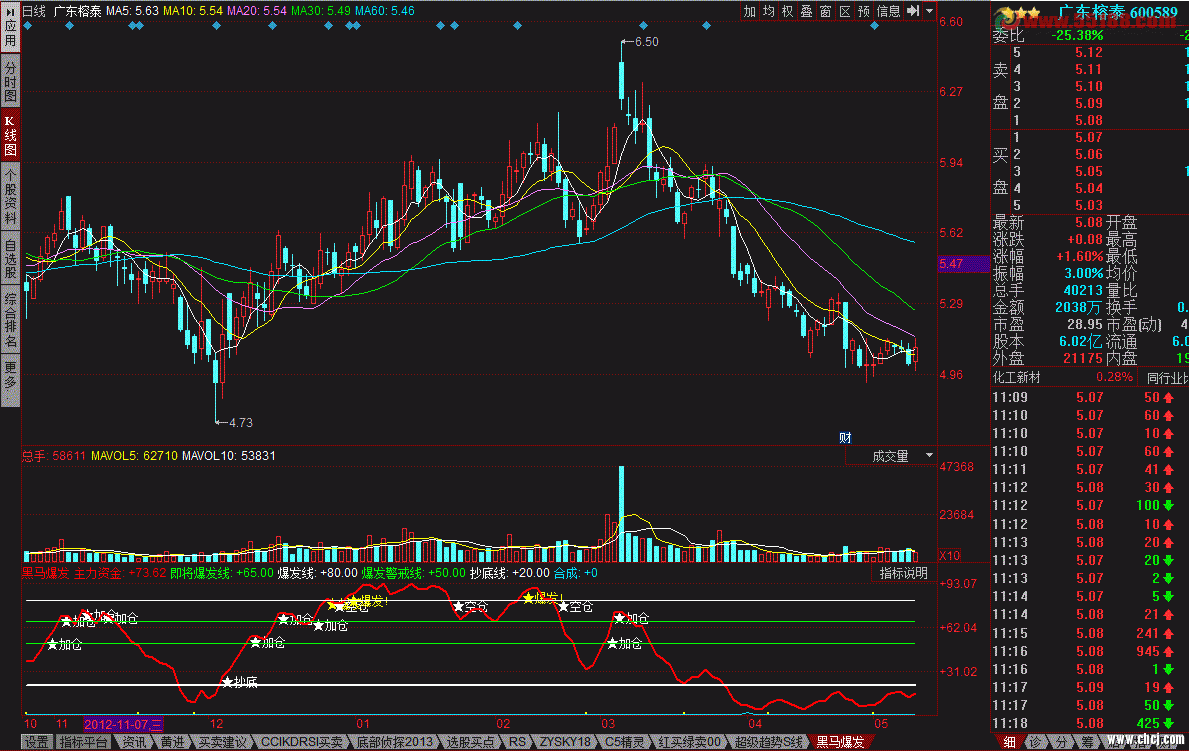Switch to the 诊 diagnosis tab
Viewport: 1189px width, 751px height.
point(1035,742)
